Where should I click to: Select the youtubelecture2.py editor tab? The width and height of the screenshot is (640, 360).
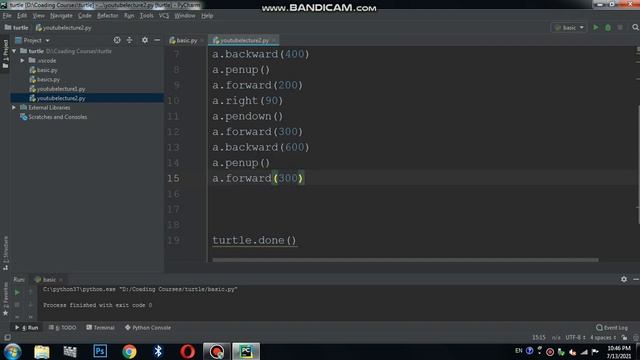coord(243,40)
